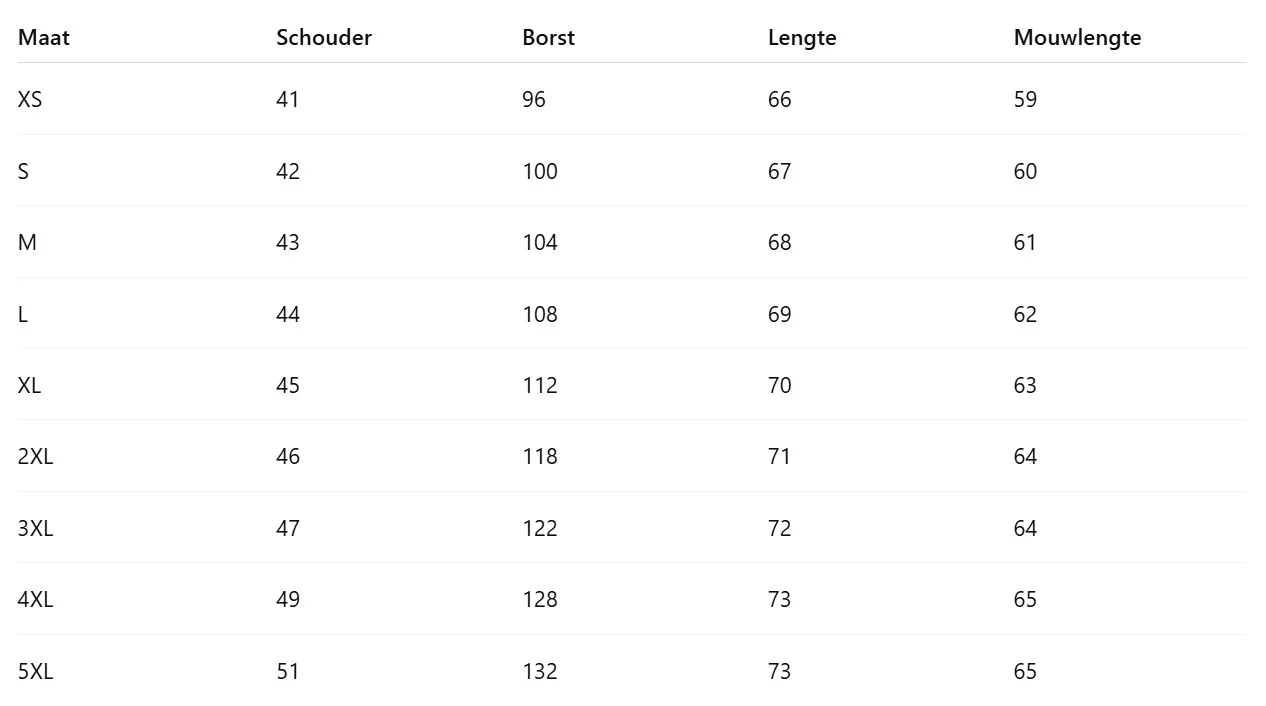Select the 5XL size row label

35,671
